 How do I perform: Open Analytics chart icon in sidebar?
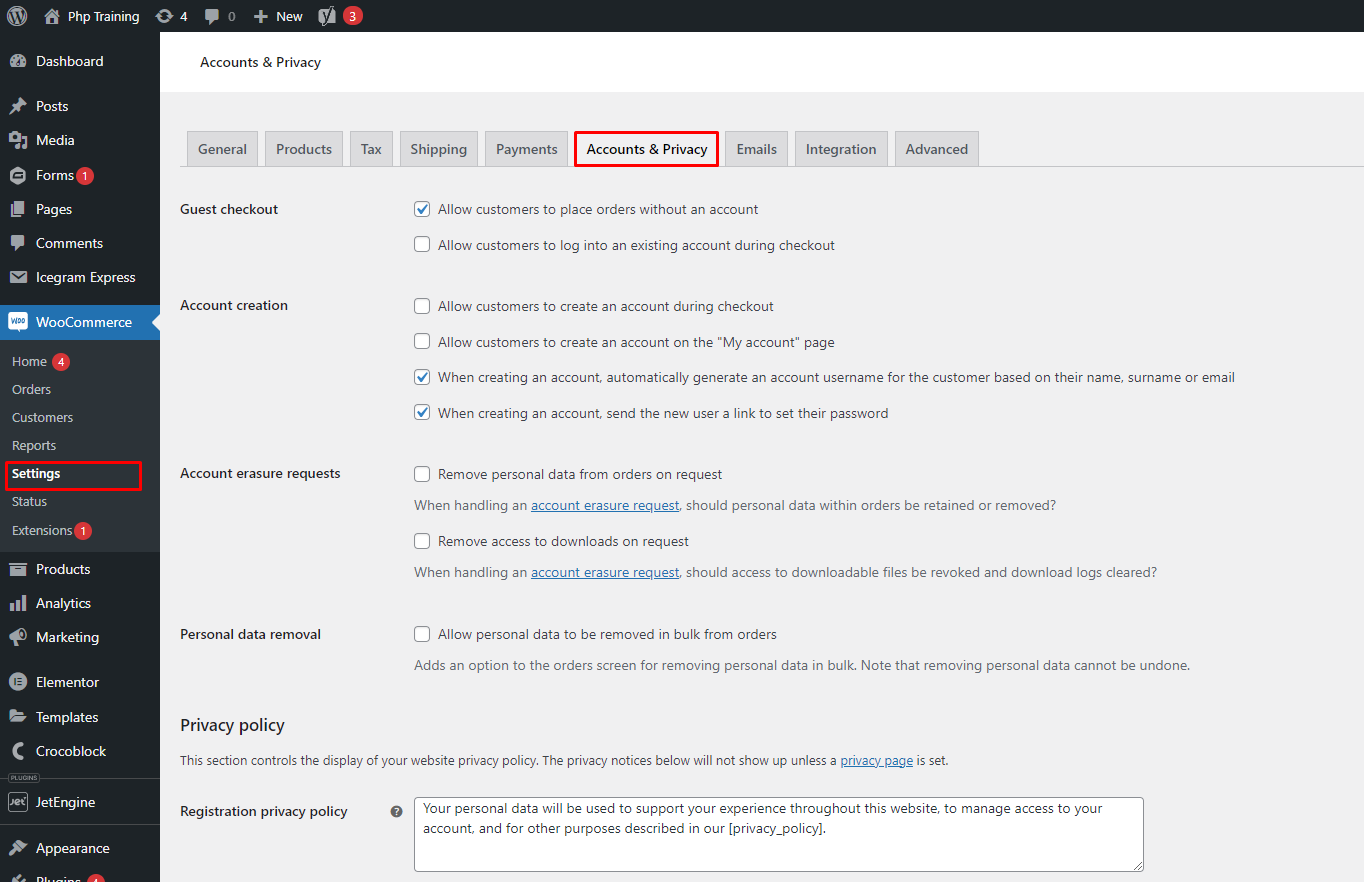[x=18, y=603]
